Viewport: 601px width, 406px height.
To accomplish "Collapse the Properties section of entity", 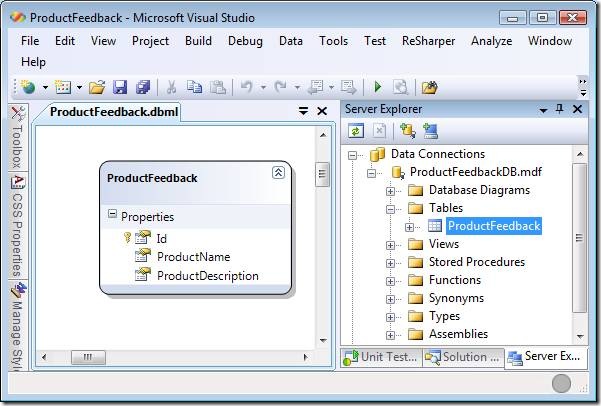I will [112, 213].
